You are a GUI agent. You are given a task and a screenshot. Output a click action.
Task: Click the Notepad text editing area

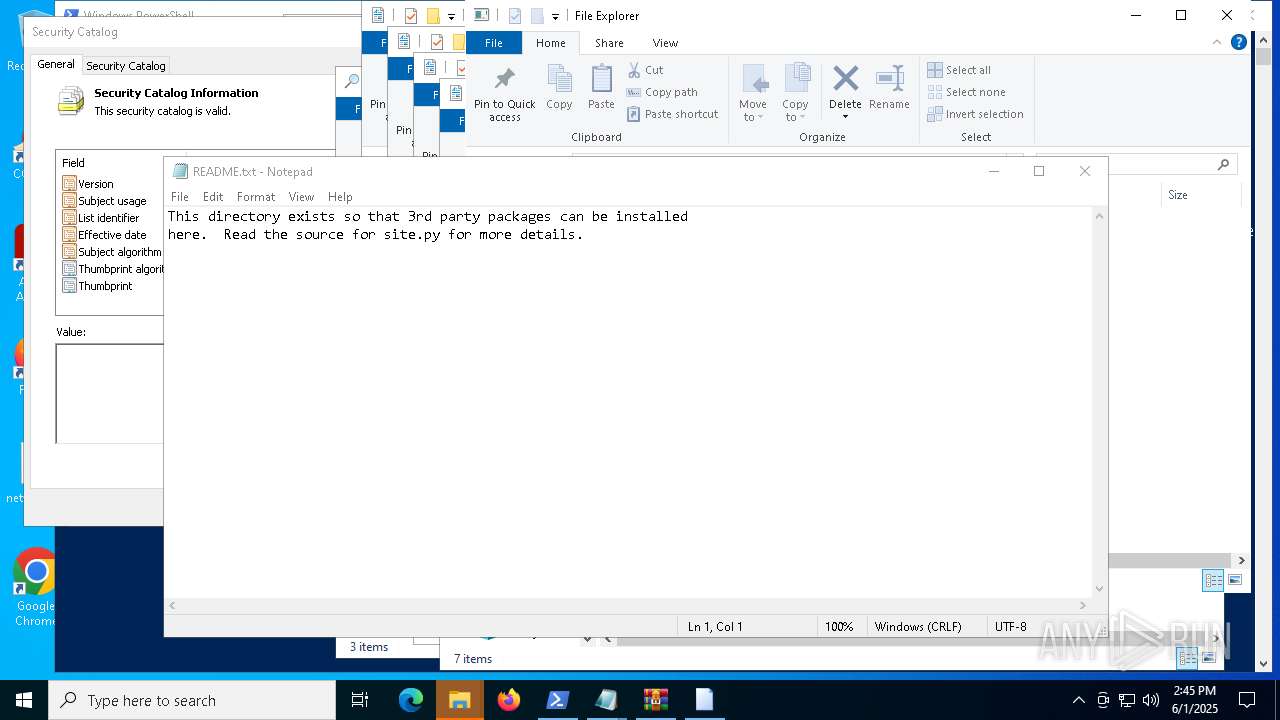coord(629,400)
